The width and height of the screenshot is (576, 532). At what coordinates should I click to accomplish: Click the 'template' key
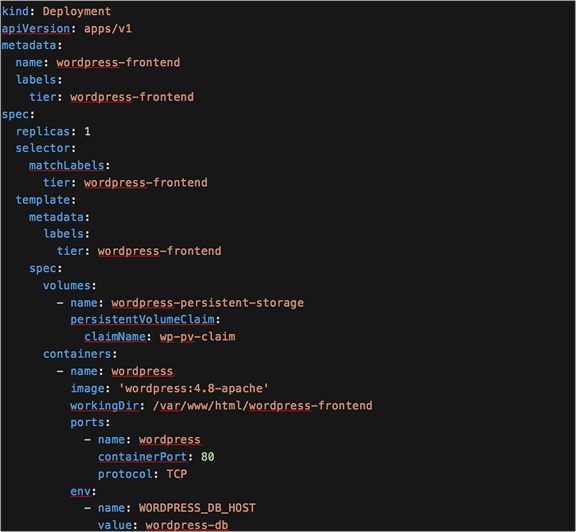tap(43, 200)
